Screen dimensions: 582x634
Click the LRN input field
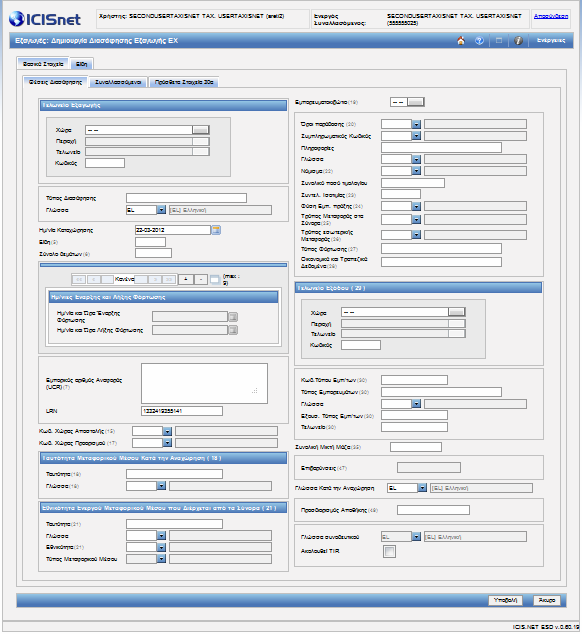coord(182,411)
